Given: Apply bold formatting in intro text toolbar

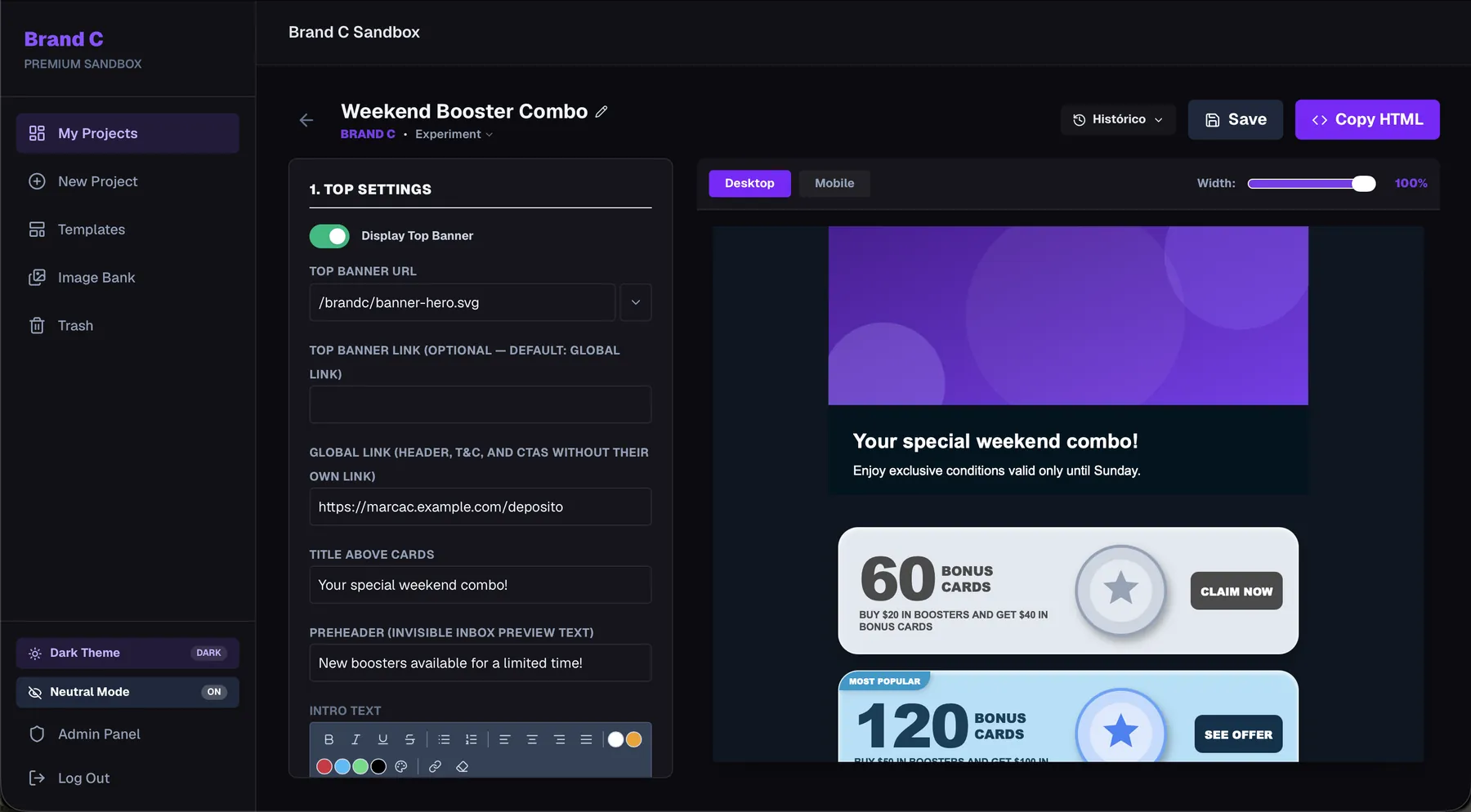Looking at the screenshot, I should pyautogui.click(x=329, y=739).
